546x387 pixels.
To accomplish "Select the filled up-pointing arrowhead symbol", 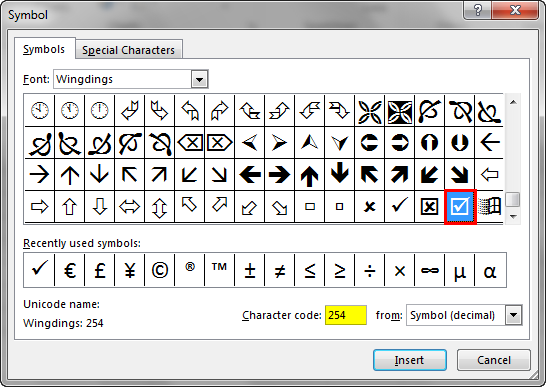I will [310, 142].
